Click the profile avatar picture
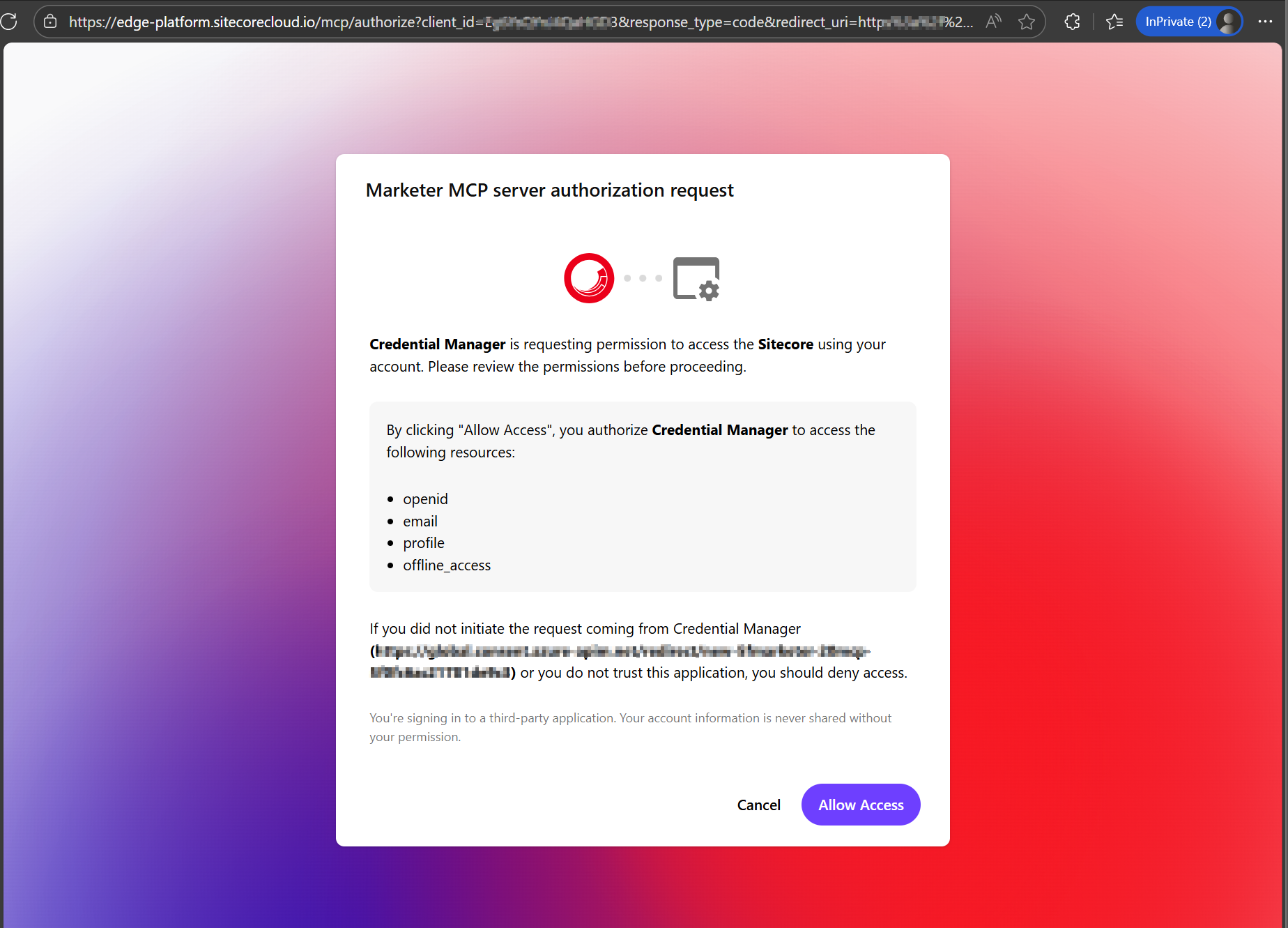Image resolution: width=1288 pixels, height=928 pixels. tap(1228, 22)
